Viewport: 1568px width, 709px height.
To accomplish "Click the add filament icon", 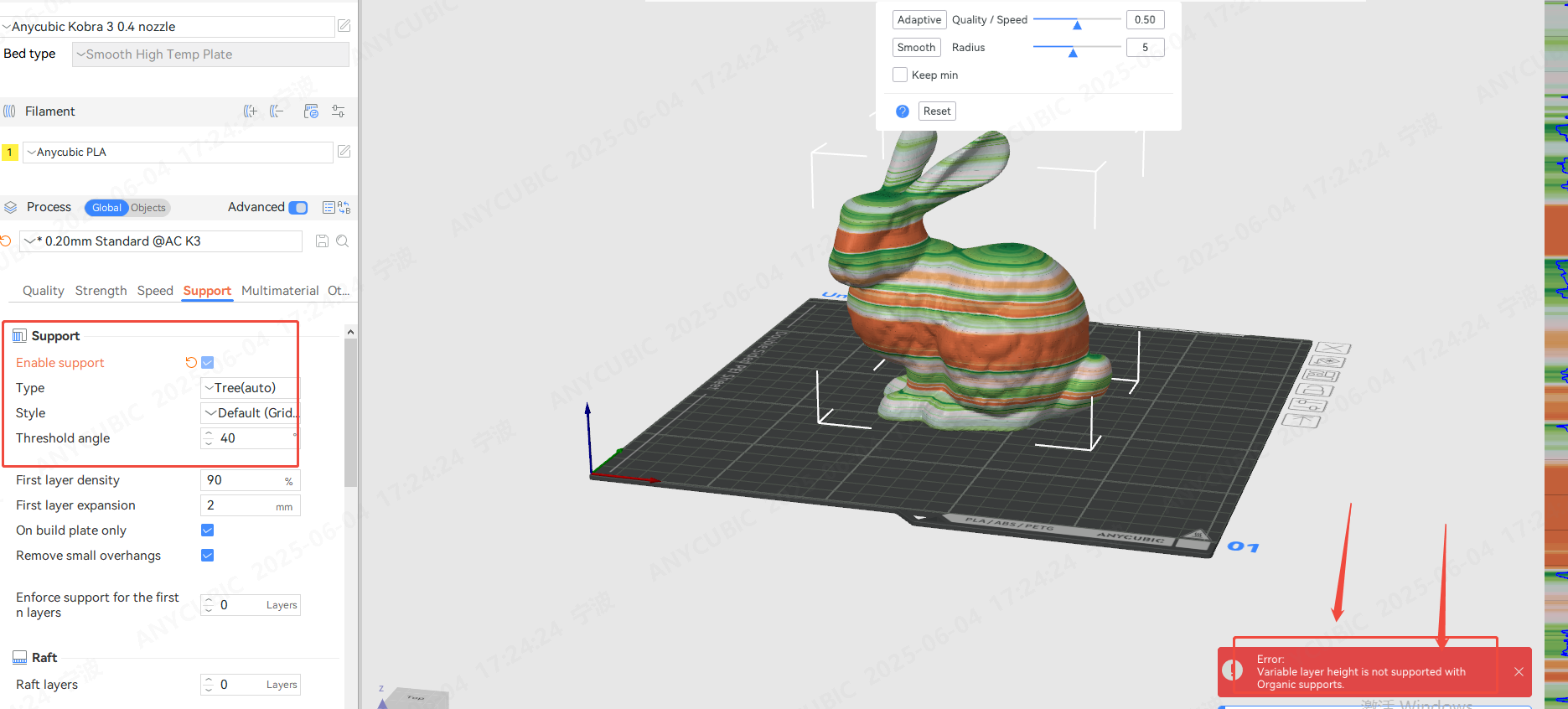I will 250,111.
